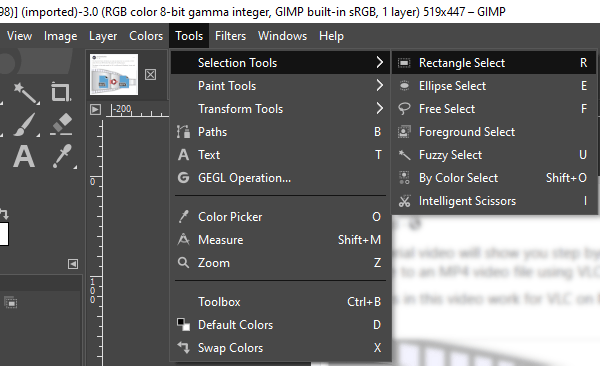The image size is (600, 366).
Task: Select the Eraser tool in the toolbox
Action: (61, 124)
